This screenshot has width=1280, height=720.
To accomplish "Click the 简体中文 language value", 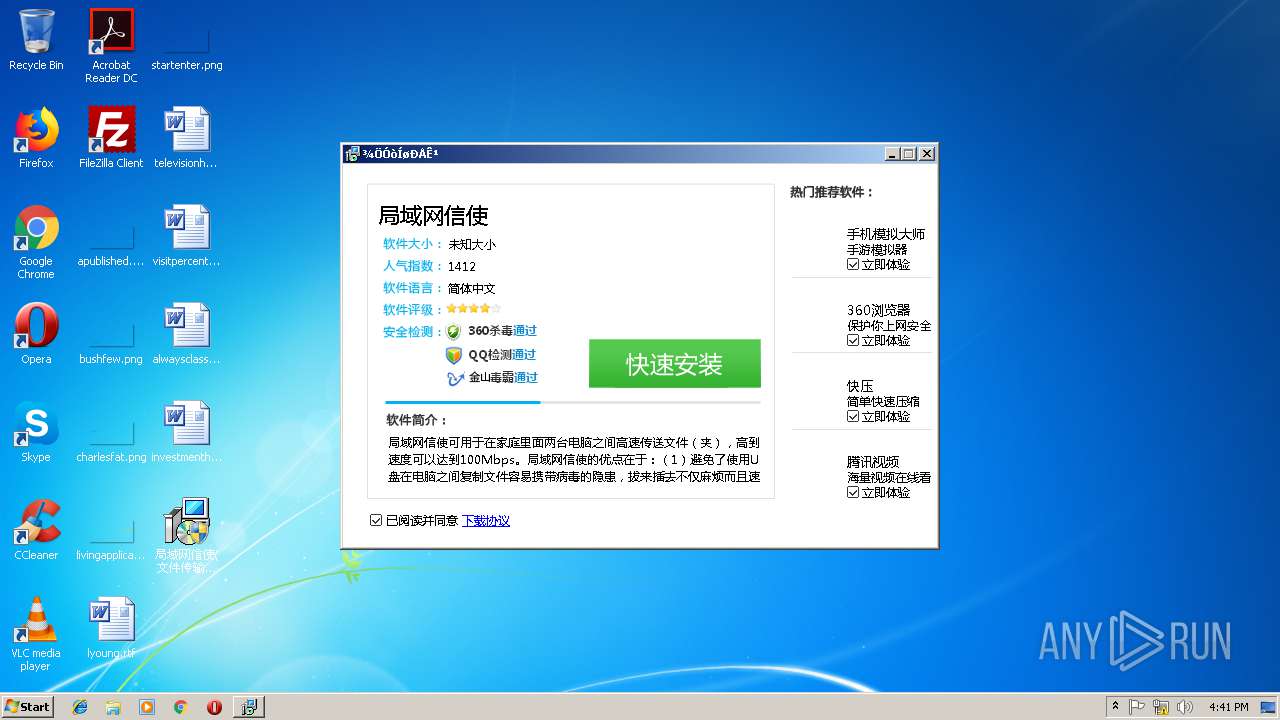I will pyautogui.click(x=472, y=289).
